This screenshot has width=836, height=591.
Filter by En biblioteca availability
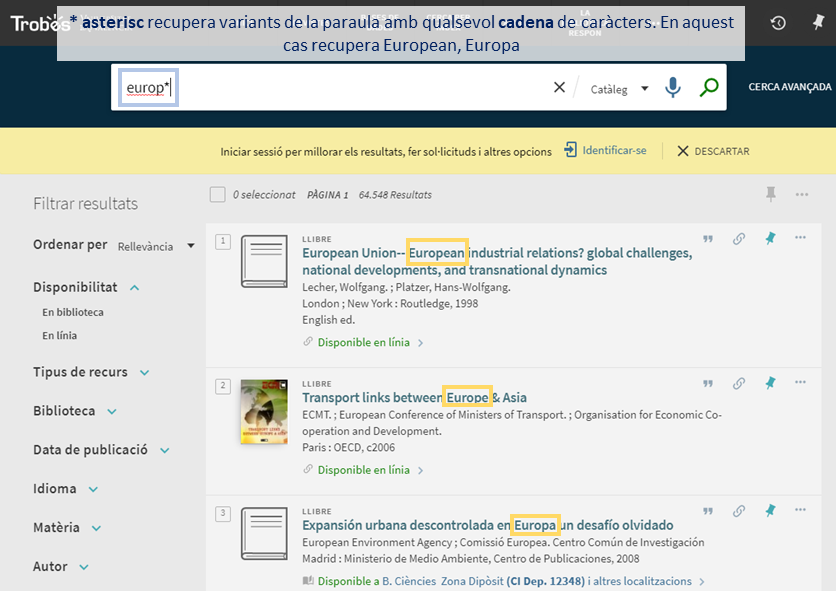(73, 313)
